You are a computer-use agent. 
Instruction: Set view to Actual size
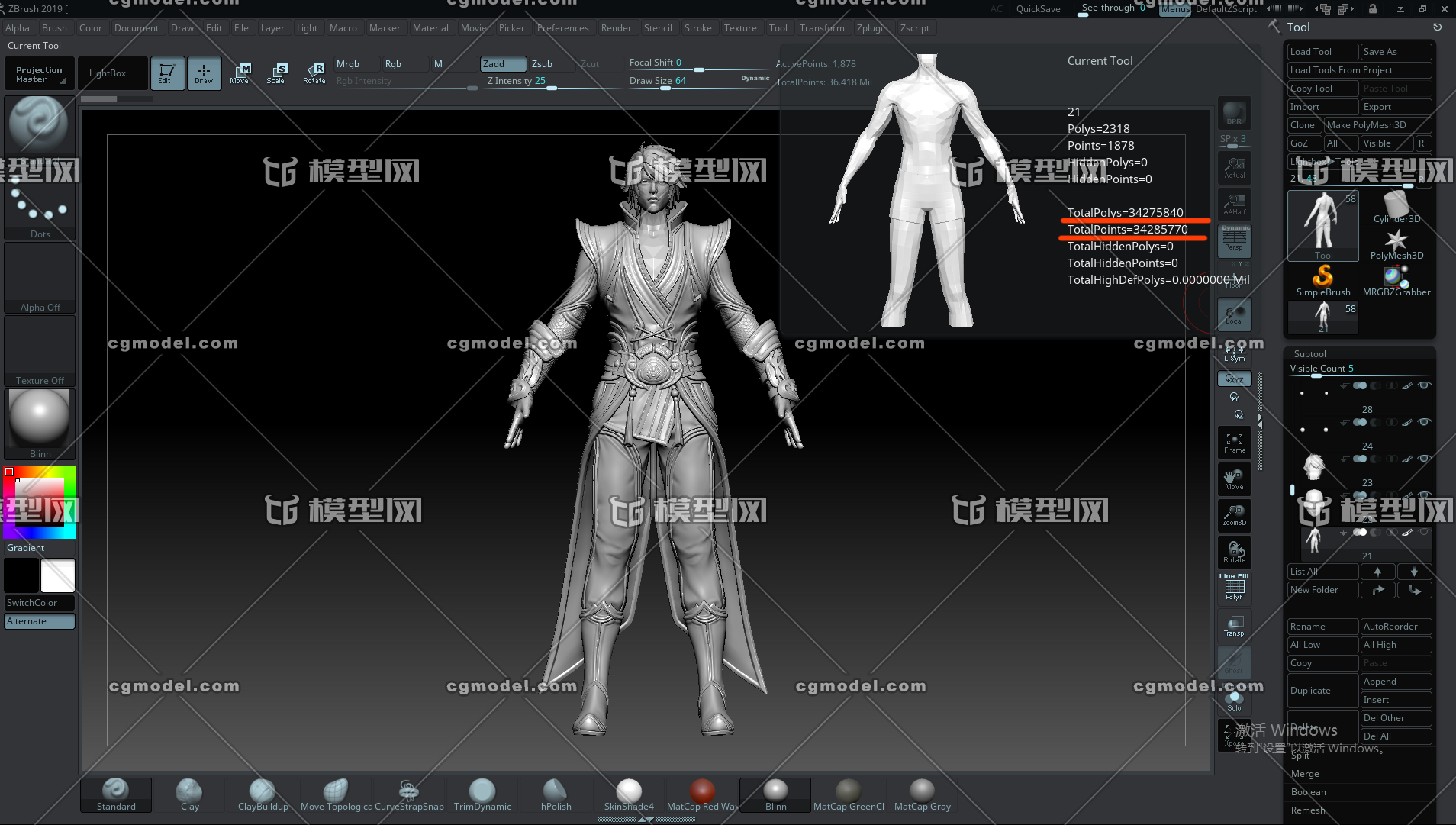click(x=1234, y=167)
